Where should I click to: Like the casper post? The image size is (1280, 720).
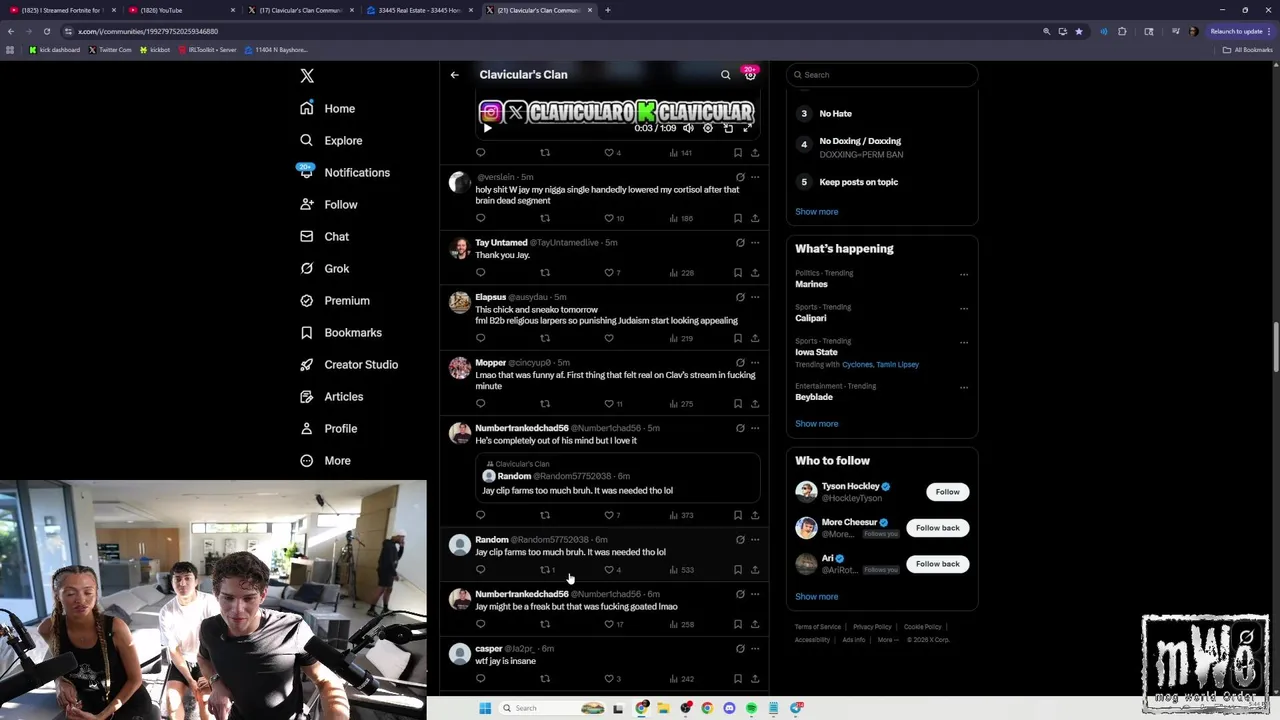(609, 679)
